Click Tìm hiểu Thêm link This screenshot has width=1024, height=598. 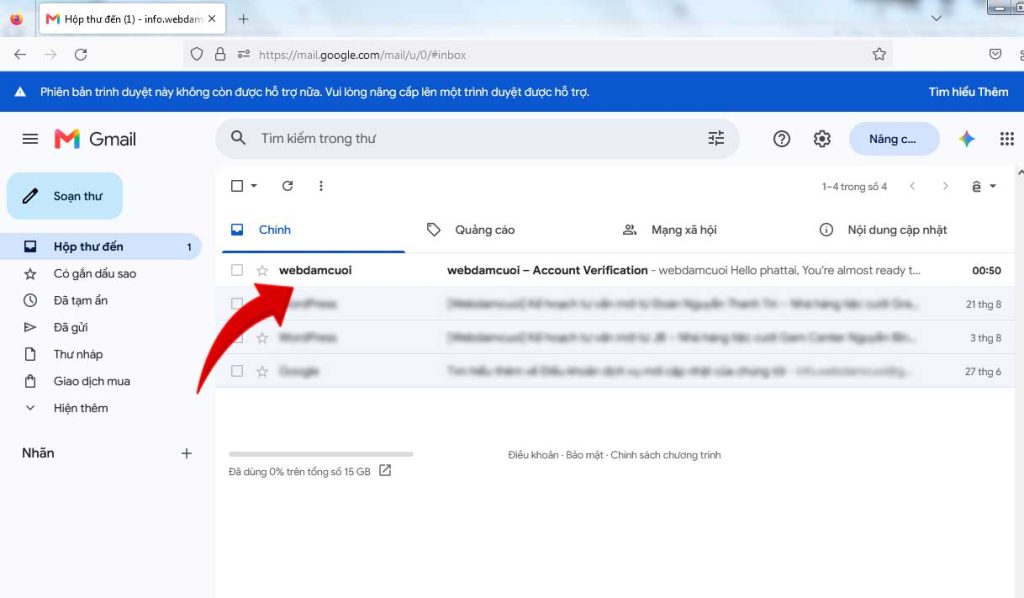[x=968, y=92]
